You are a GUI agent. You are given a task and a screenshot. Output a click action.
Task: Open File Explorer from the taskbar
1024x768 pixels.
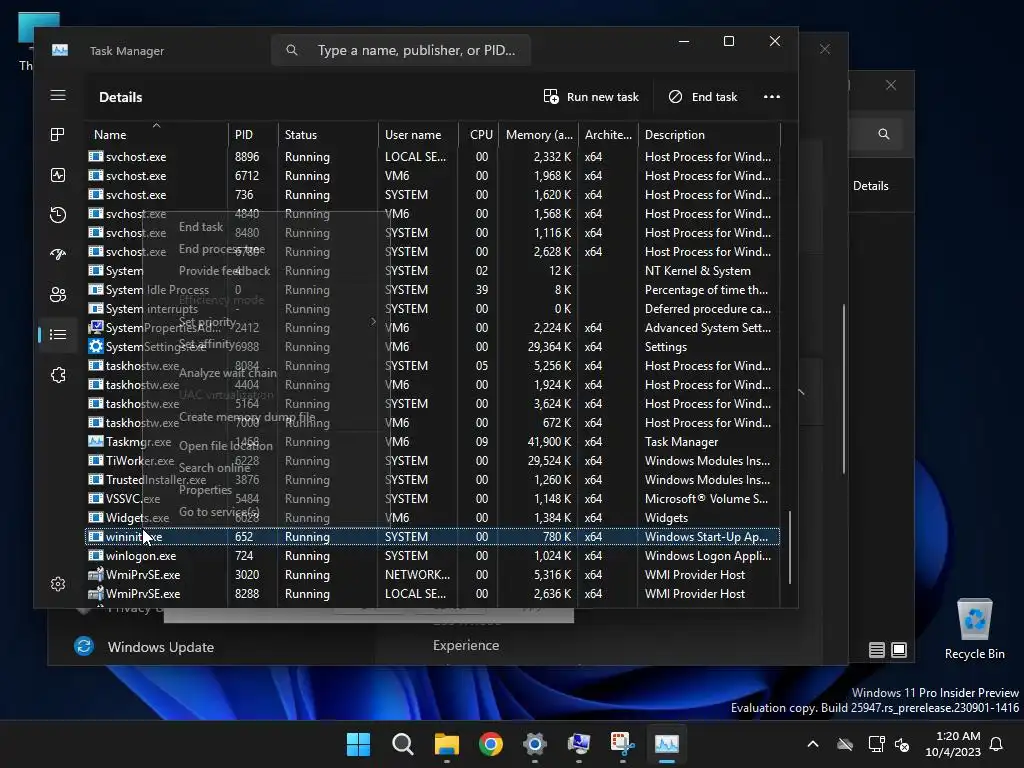(447, 744)
